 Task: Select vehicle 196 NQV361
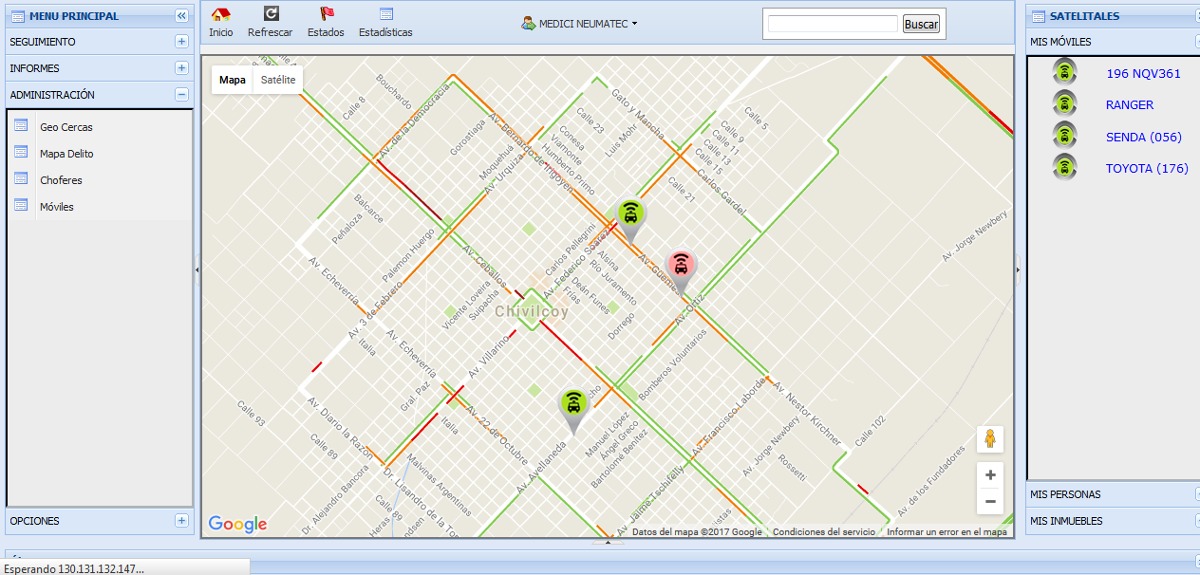point(1143,74)
